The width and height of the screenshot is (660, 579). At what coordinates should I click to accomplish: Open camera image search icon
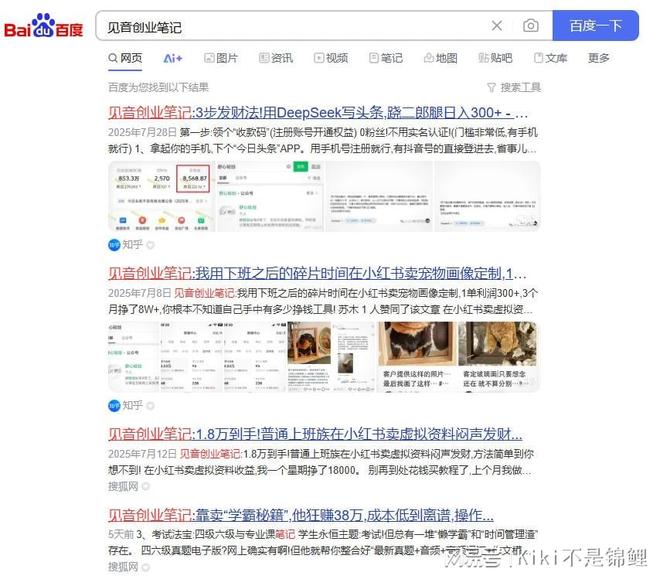[530, 26]
